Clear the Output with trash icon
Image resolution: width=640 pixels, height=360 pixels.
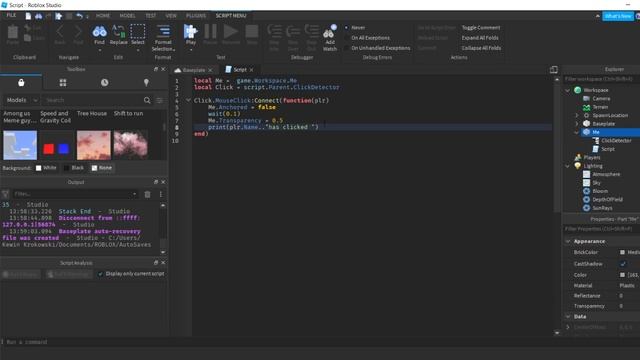(x=147, y=194)
